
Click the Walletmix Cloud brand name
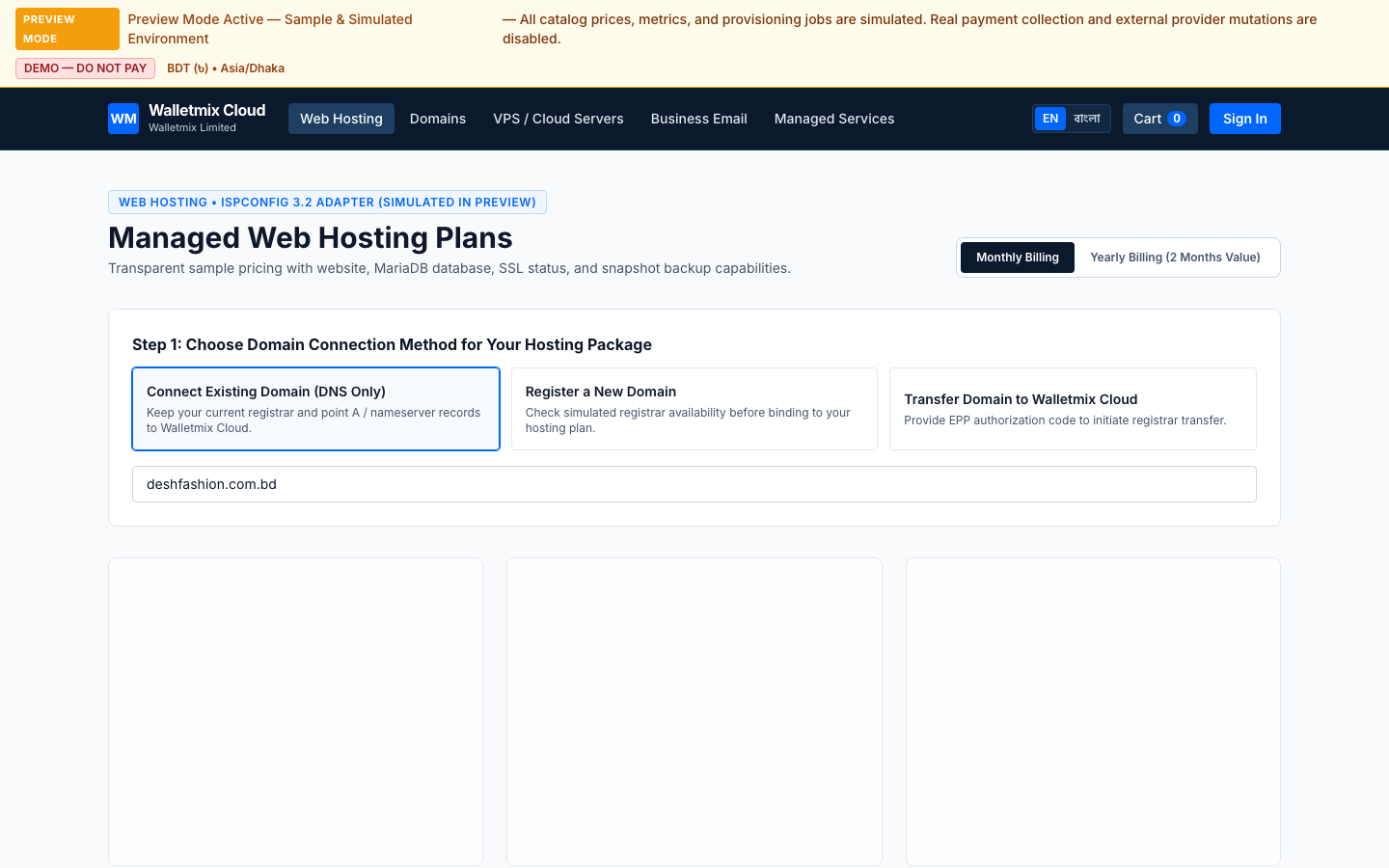tap(207, 111)
